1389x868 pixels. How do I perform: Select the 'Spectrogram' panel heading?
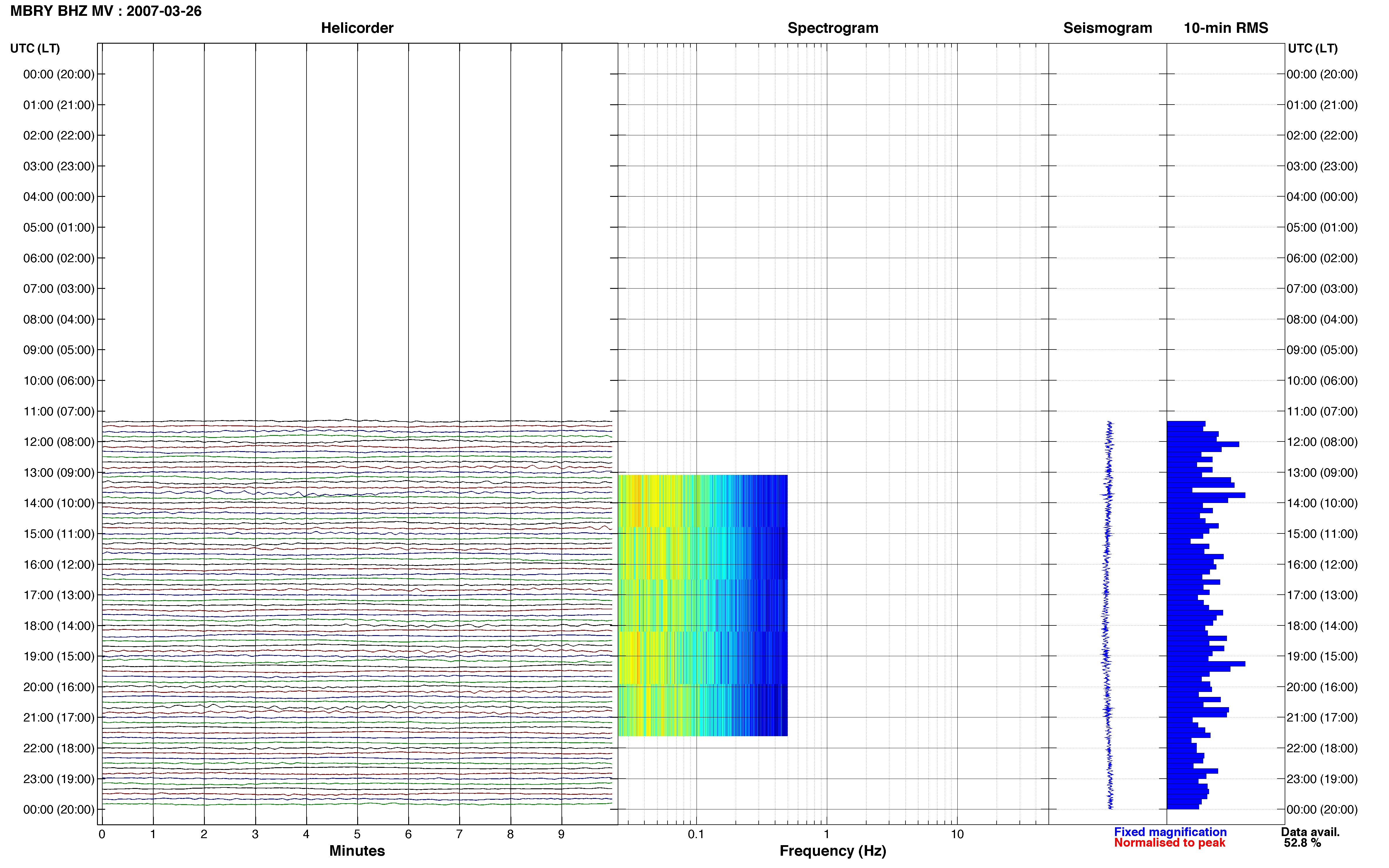[833, 28]
